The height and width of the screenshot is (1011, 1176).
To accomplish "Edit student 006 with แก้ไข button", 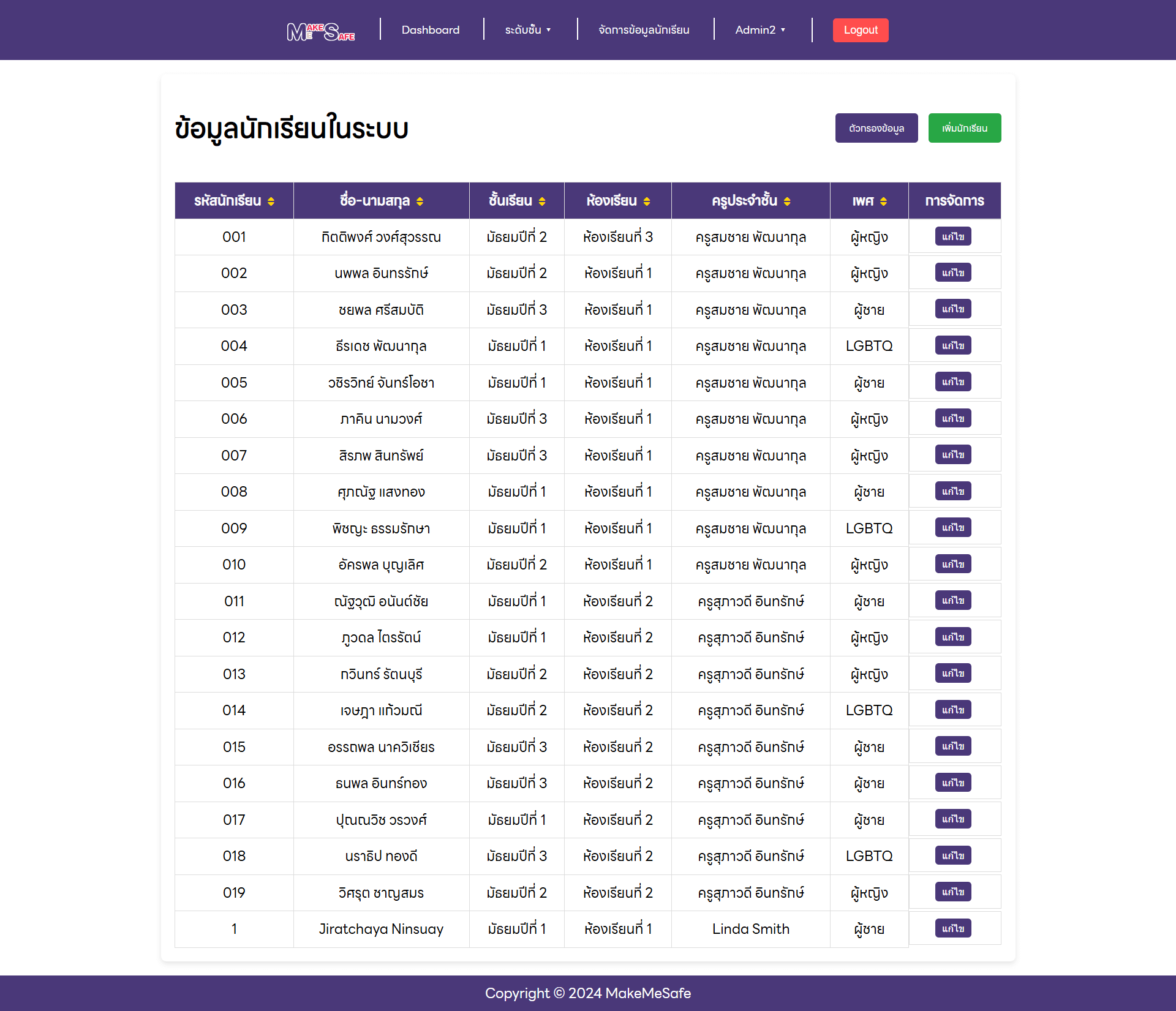I will pyautogui.click(x=953, y=418).
